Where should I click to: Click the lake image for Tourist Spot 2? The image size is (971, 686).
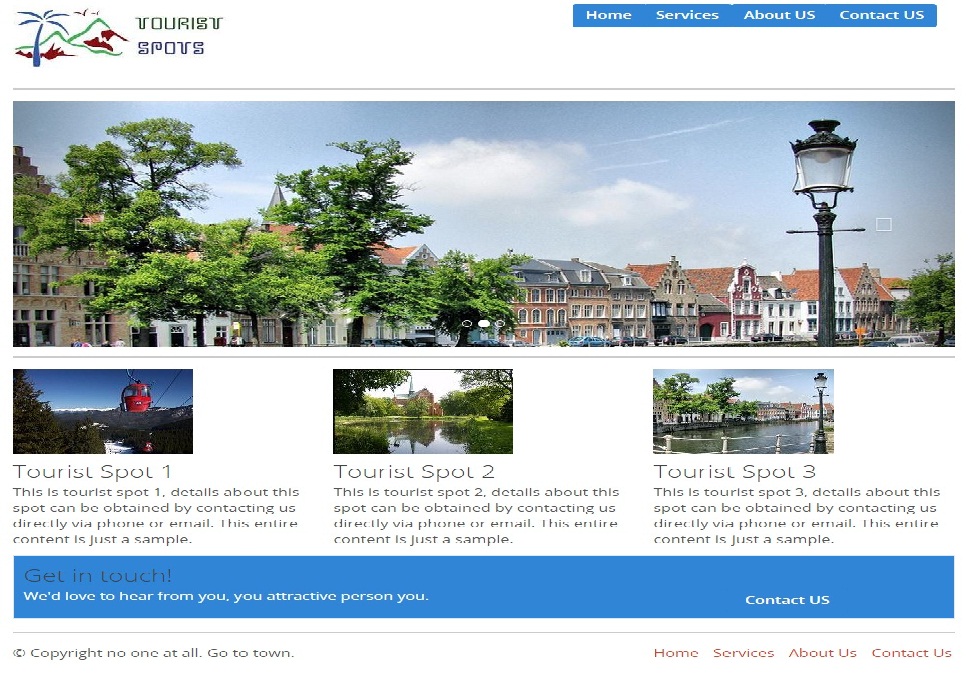click(x=422, y=410)
